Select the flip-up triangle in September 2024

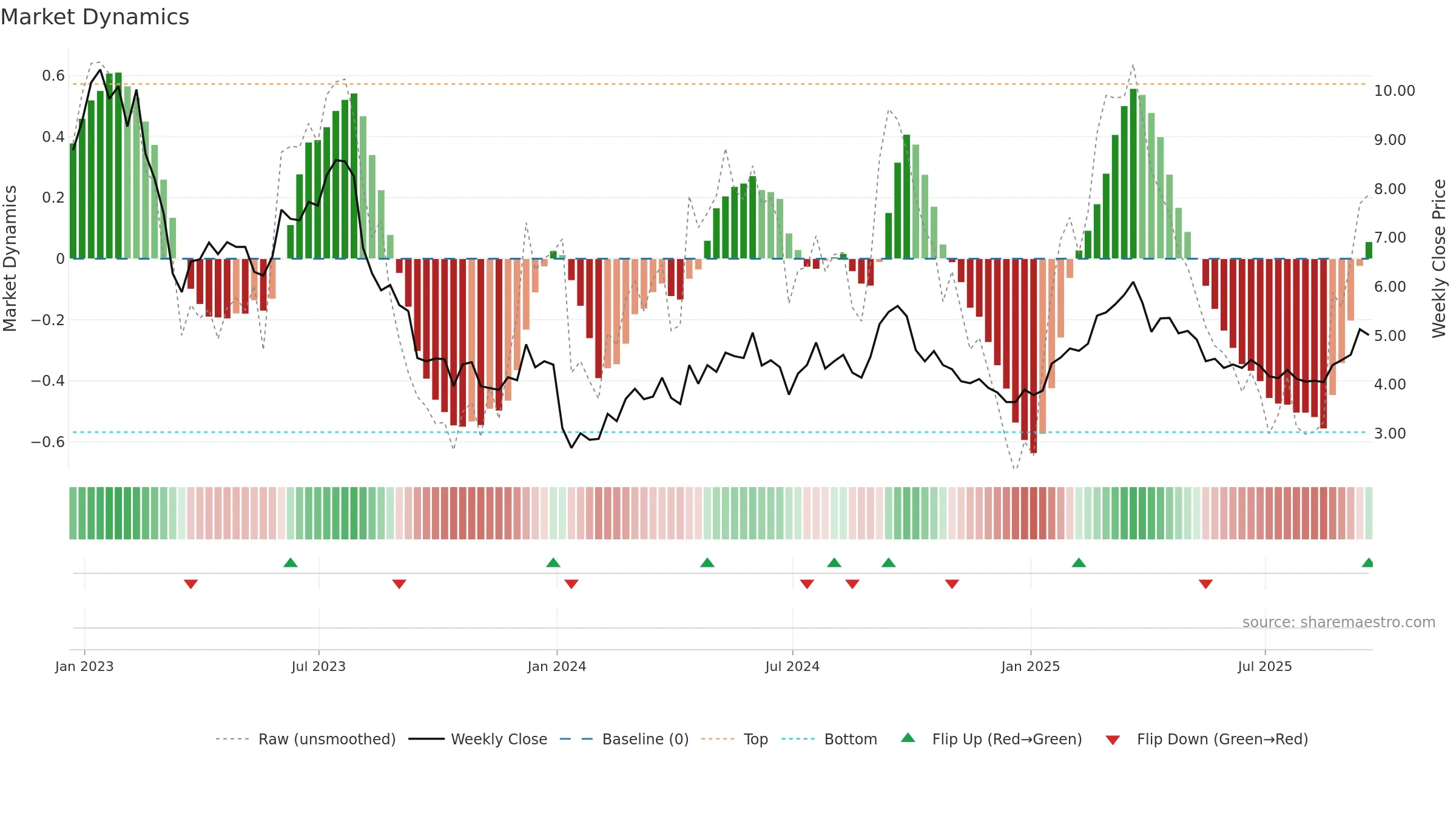tap(889, 562)
